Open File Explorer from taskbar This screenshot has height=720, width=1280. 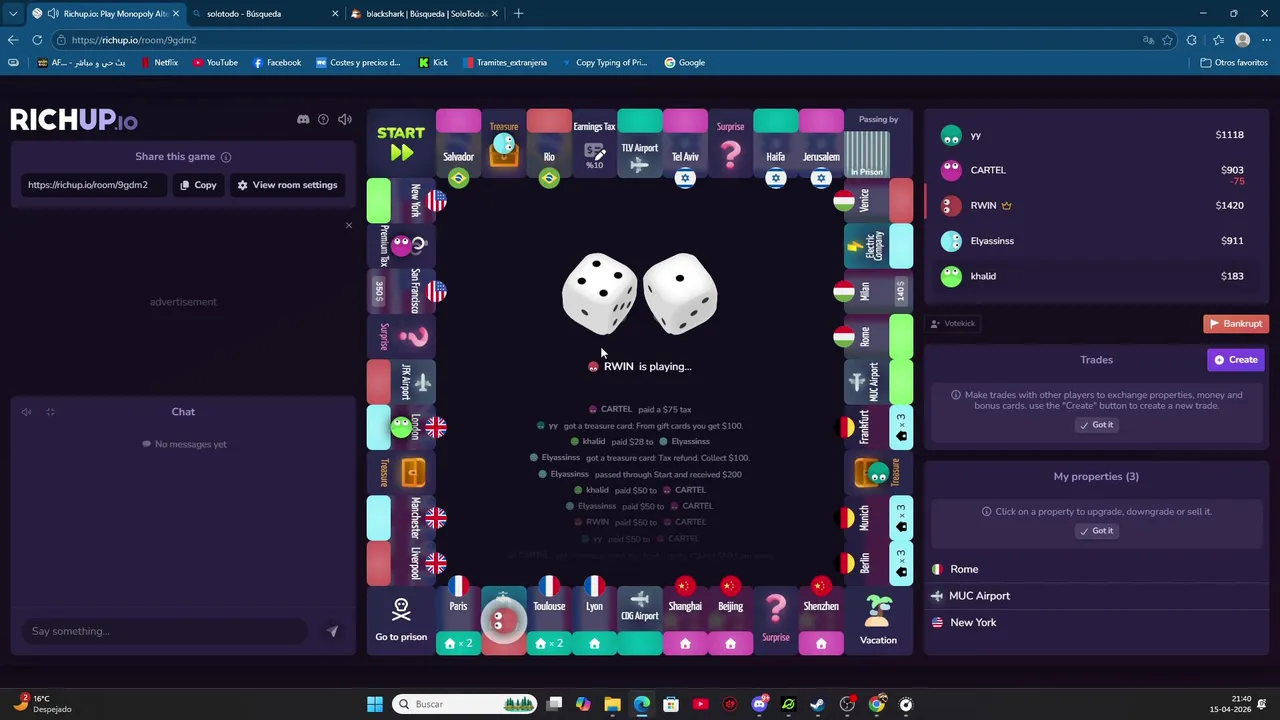[x=613, y=704]
